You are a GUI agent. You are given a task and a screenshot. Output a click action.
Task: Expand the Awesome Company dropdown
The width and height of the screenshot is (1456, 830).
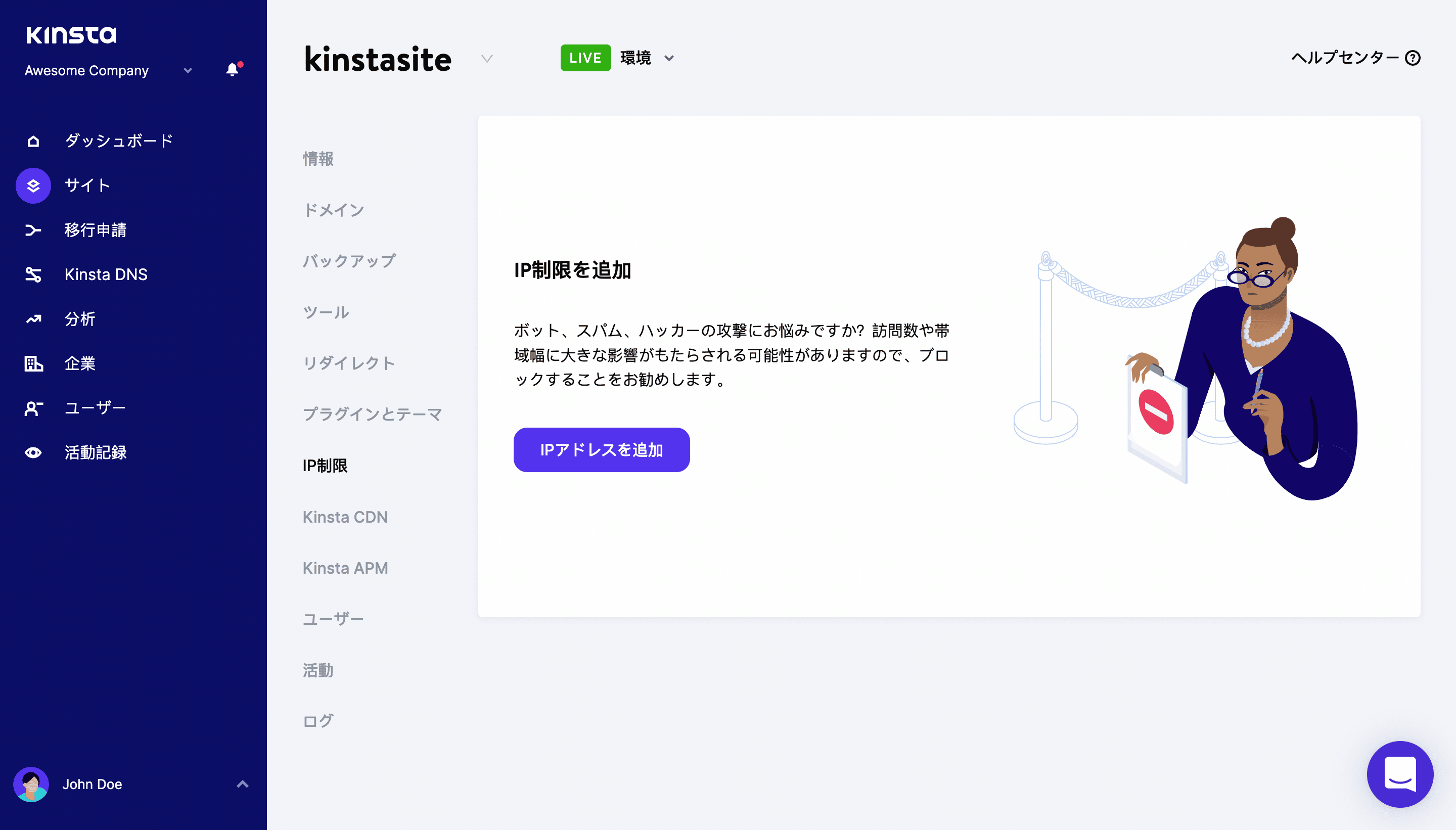(x=188, y=71)
